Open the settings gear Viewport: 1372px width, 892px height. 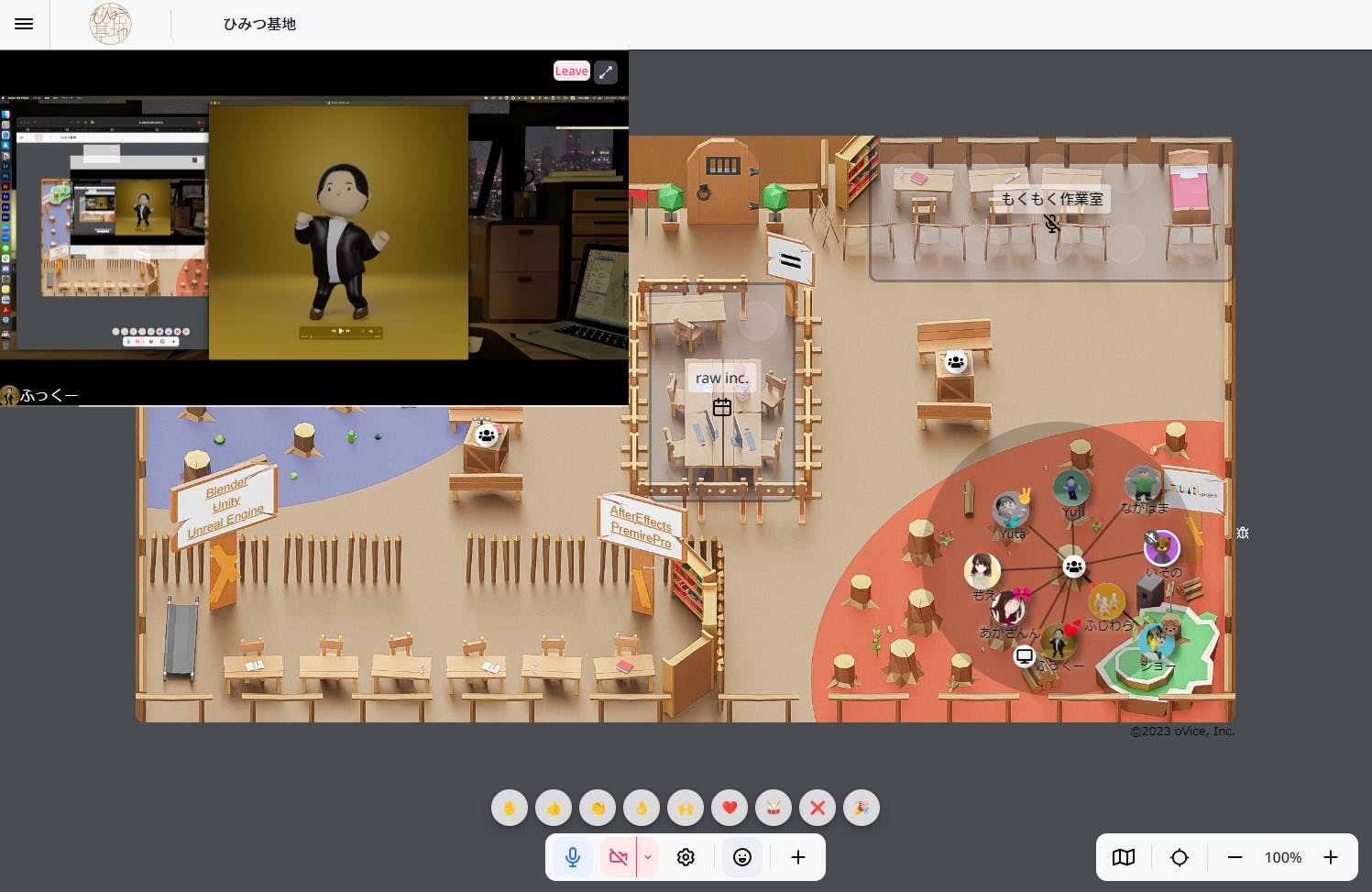click(686, 857)
